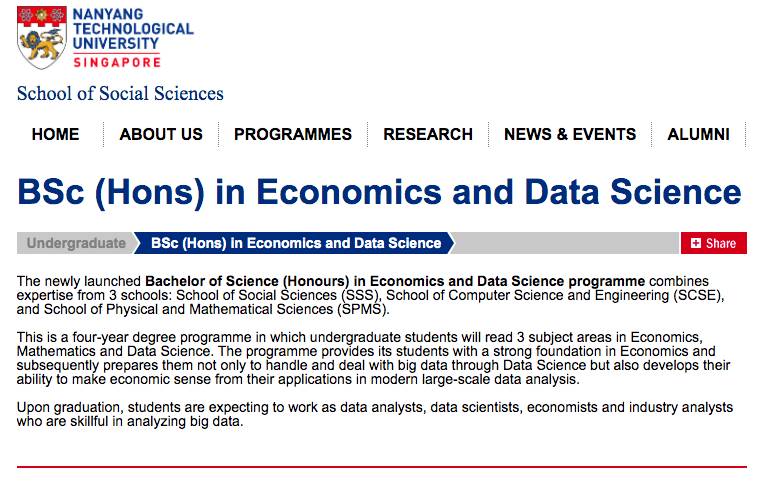Viewport: 759px width, 481px height.
Task: Open the RESEARCH menu item
Action: click(428, 134)
